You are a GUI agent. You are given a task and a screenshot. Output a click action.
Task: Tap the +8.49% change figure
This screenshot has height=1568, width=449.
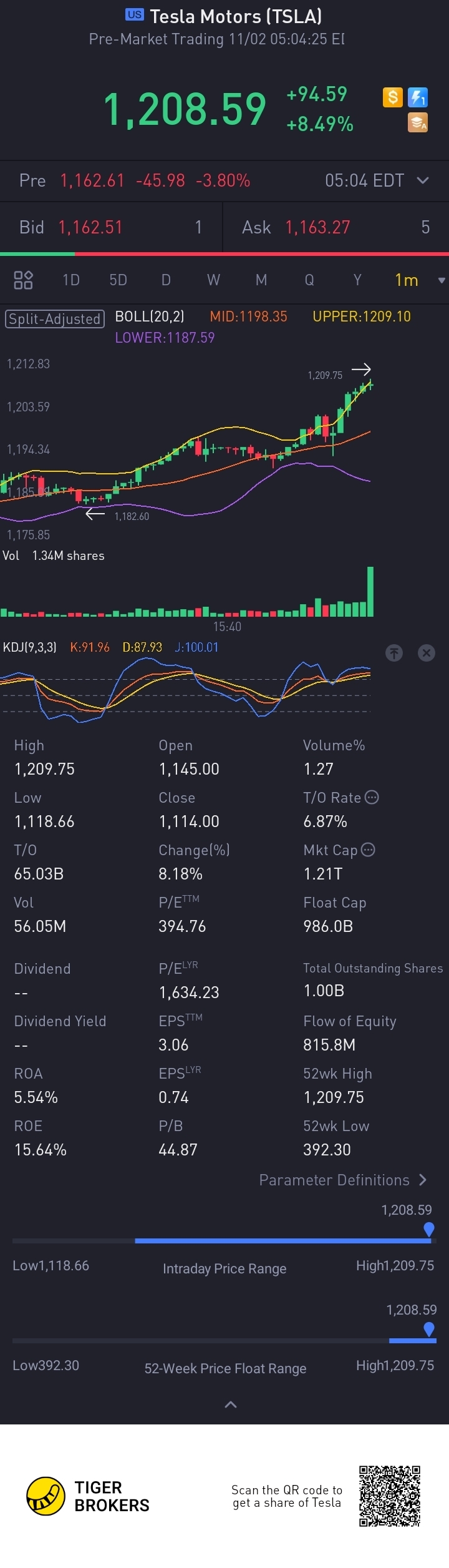[320, 124]
